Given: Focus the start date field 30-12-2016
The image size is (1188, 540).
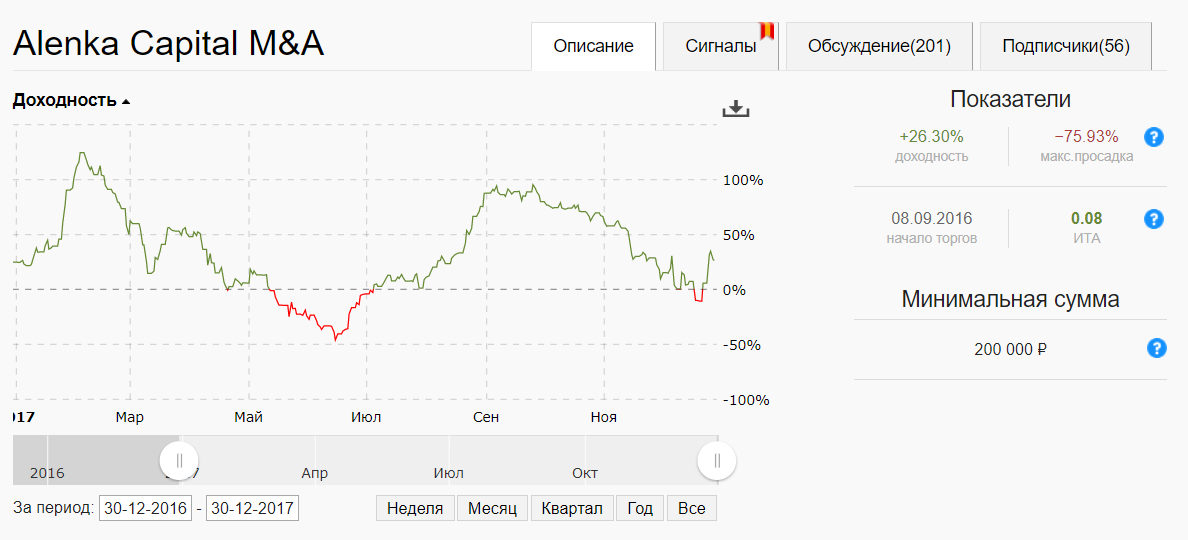Looking at the screenshot, I should [145, 508].
